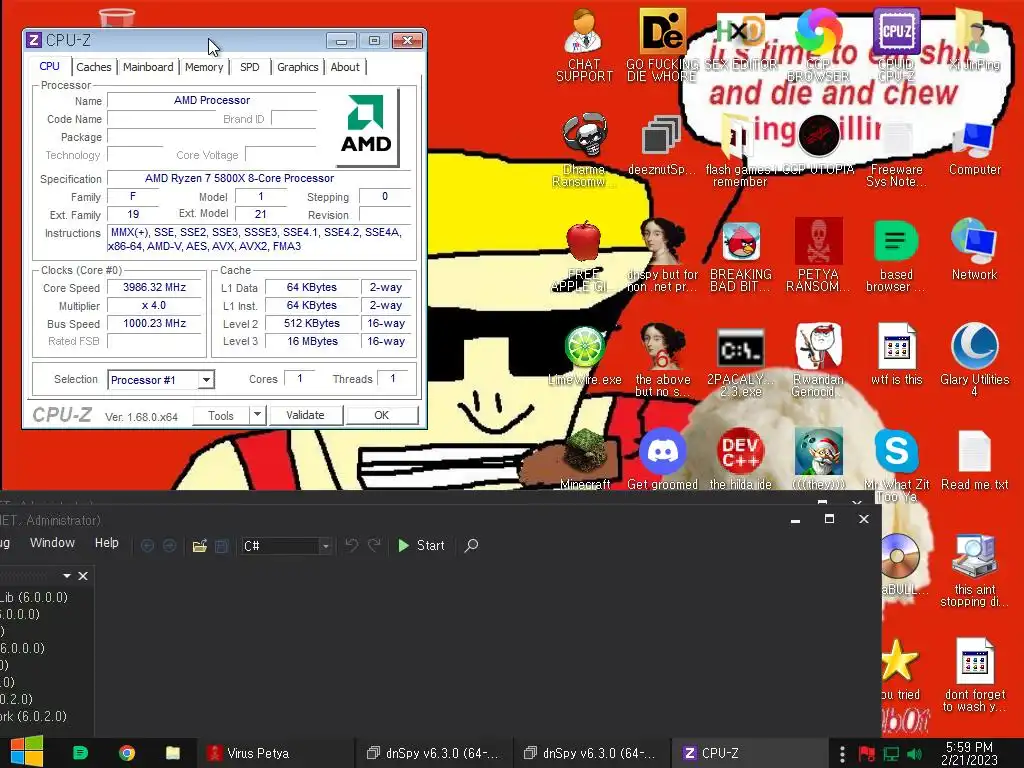Open File Explorer from the taskbar
This screenshot has width=1024, height=768.
(x=173, y=753)
